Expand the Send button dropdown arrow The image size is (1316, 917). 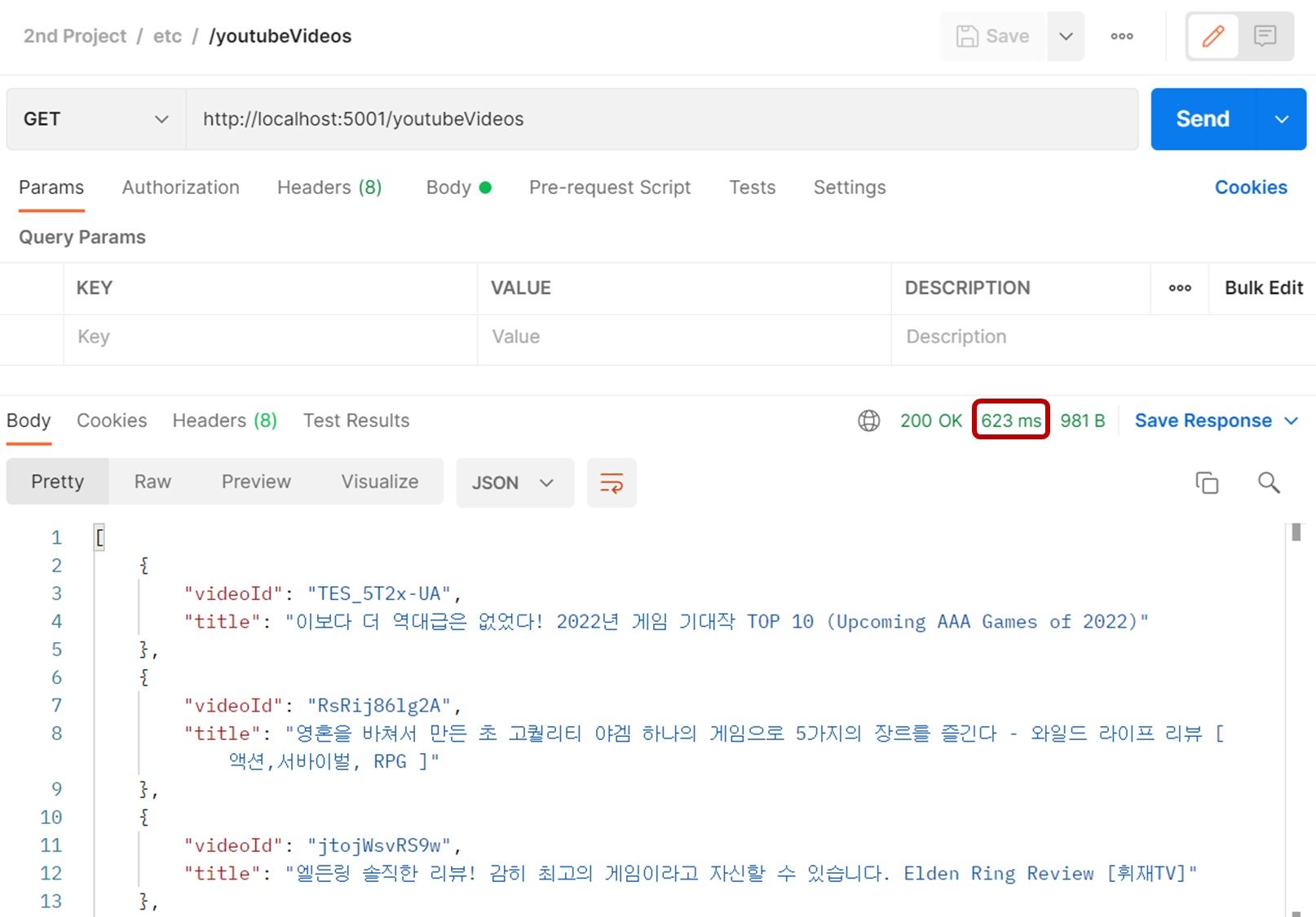pos(1282,119)
